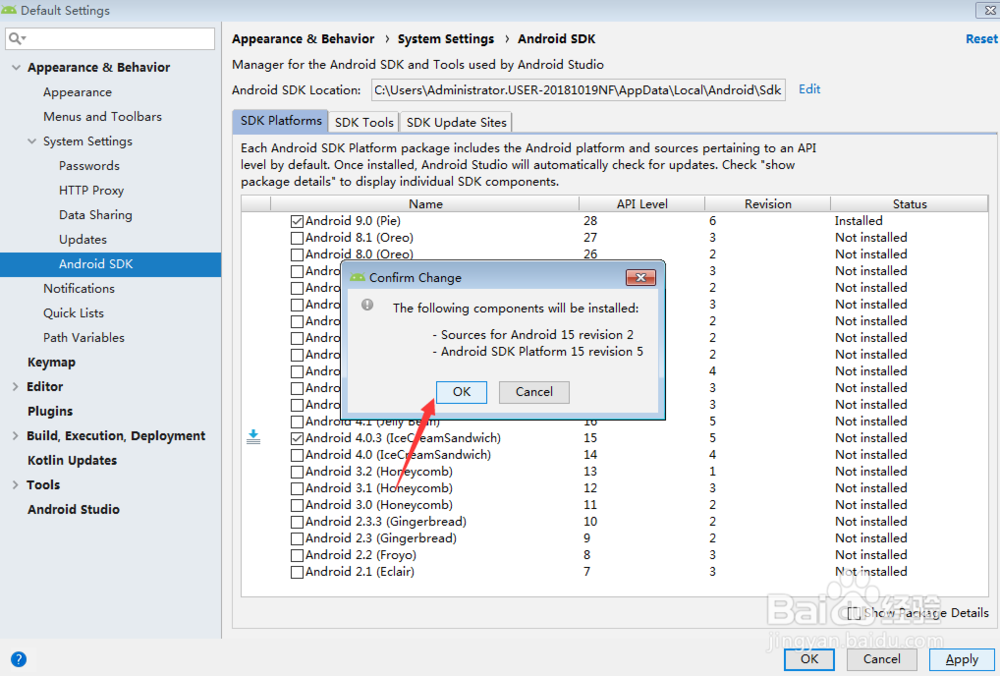Select Menus and Toolbars item
This screenshot has width=1000, height=676.
[102, 117]
